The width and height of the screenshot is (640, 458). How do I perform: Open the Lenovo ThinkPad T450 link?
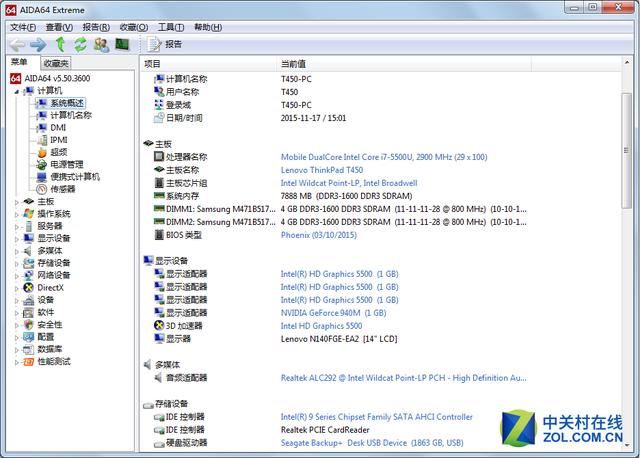(322, 170)
